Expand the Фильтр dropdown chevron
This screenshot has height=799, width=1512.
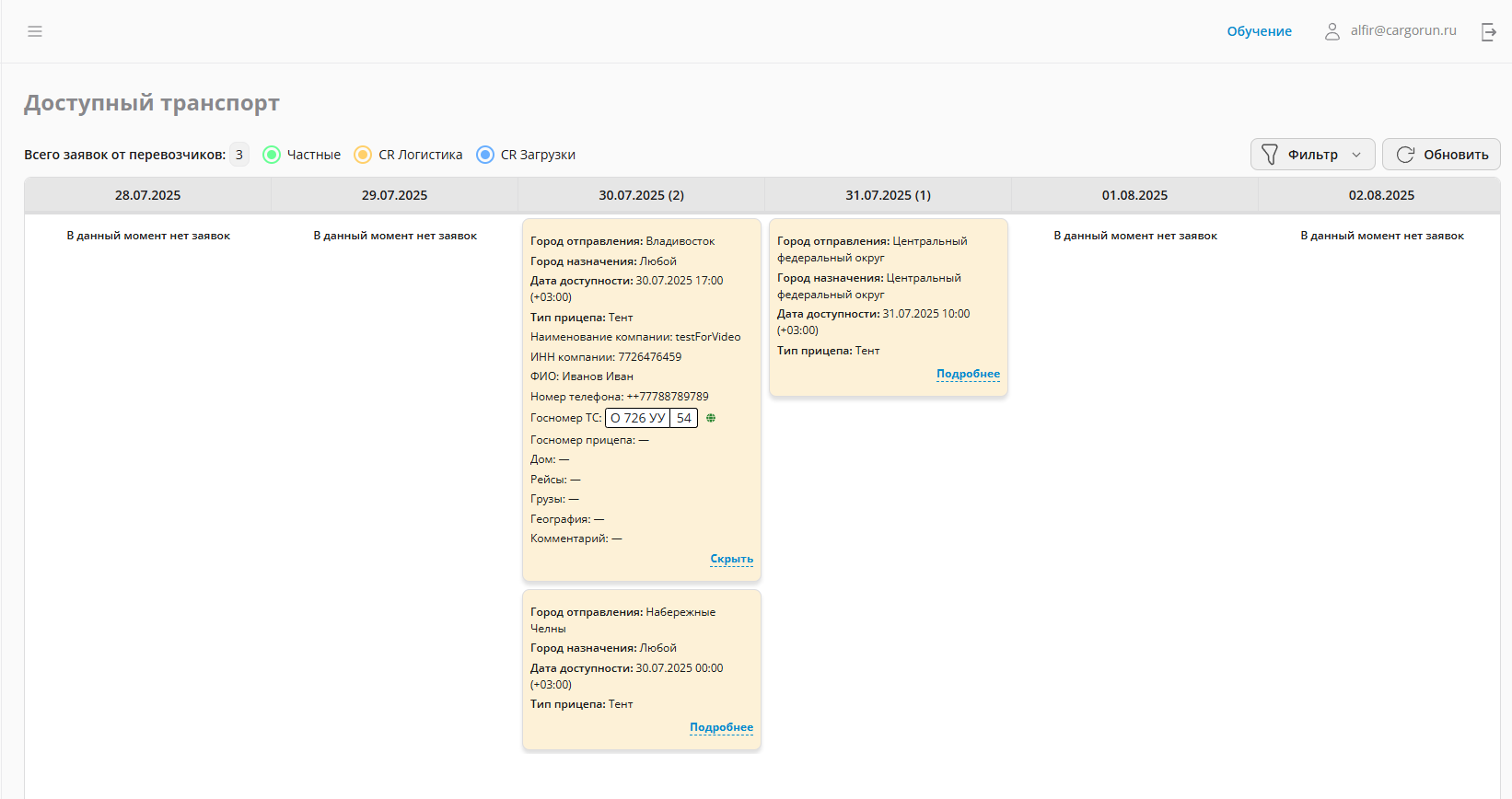coord(1356,155)
